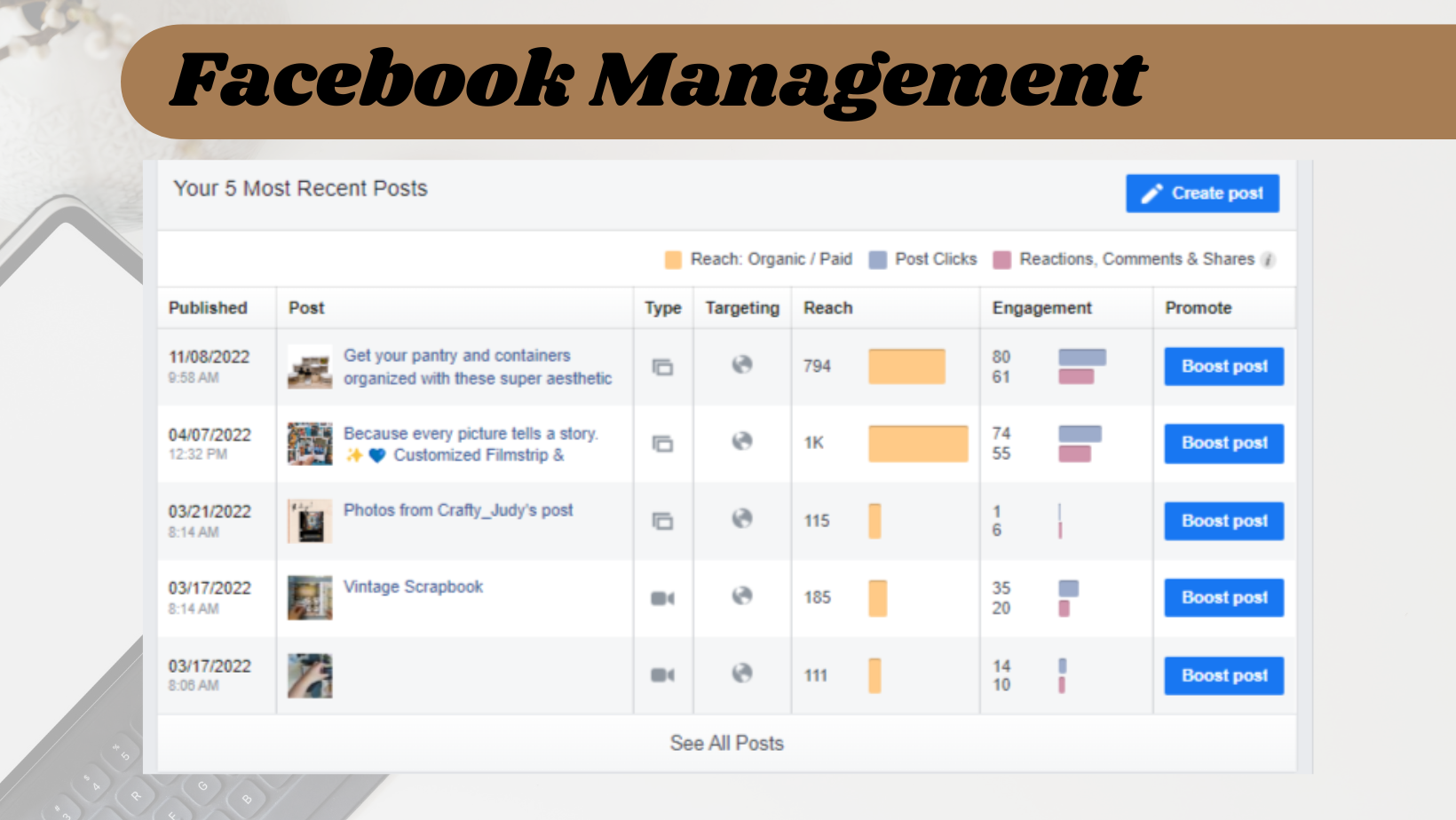Click the reach value 185
The height and width of the screenshot is (820, 1456).
coord(817,598)
